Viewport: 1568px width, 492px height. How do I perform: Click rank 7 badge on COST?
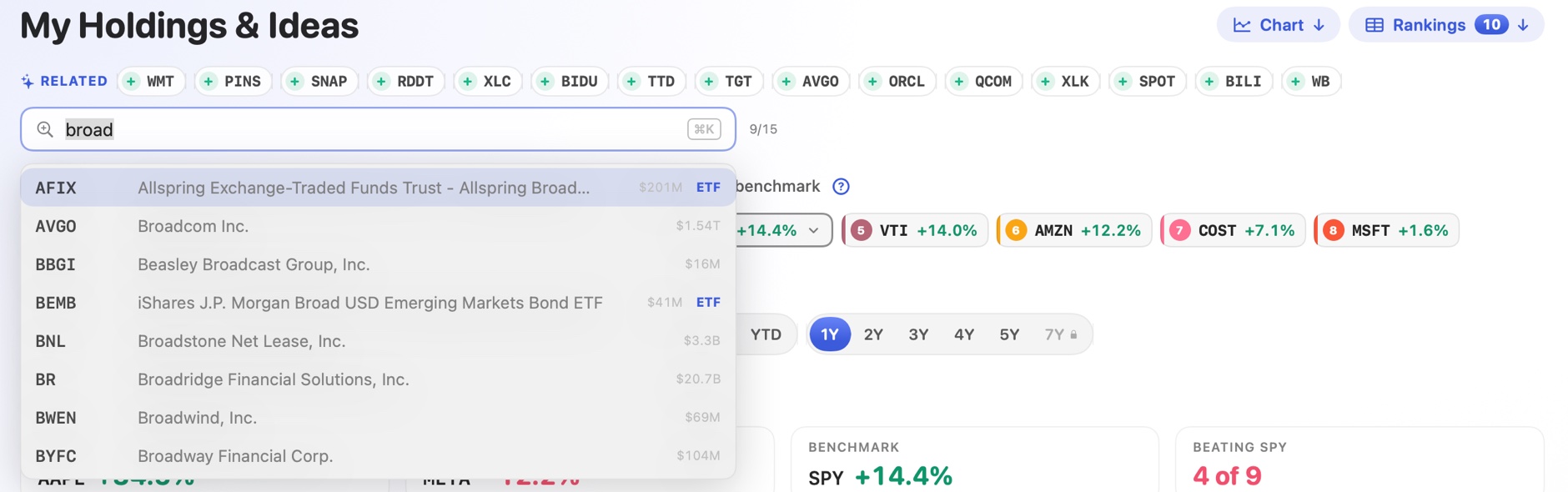[1179, 230]
